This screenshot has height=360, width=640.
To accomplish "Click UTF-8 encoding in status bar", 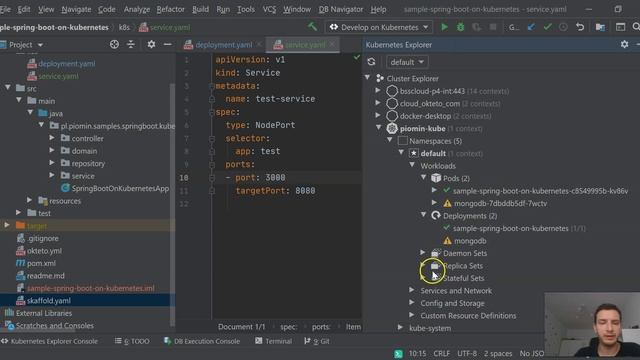I will point(467,353).
